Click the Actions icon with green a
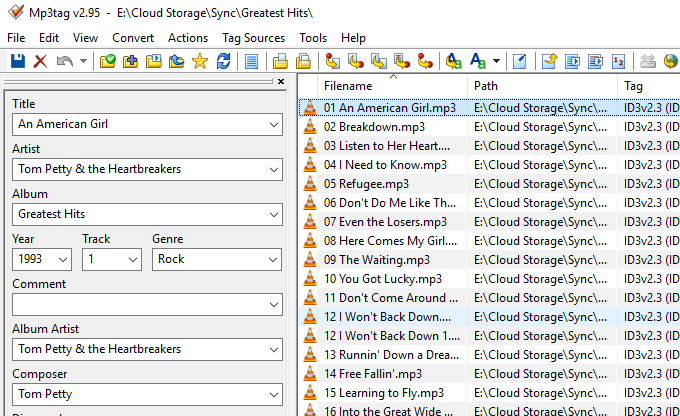680x416 pixels. 454,61
